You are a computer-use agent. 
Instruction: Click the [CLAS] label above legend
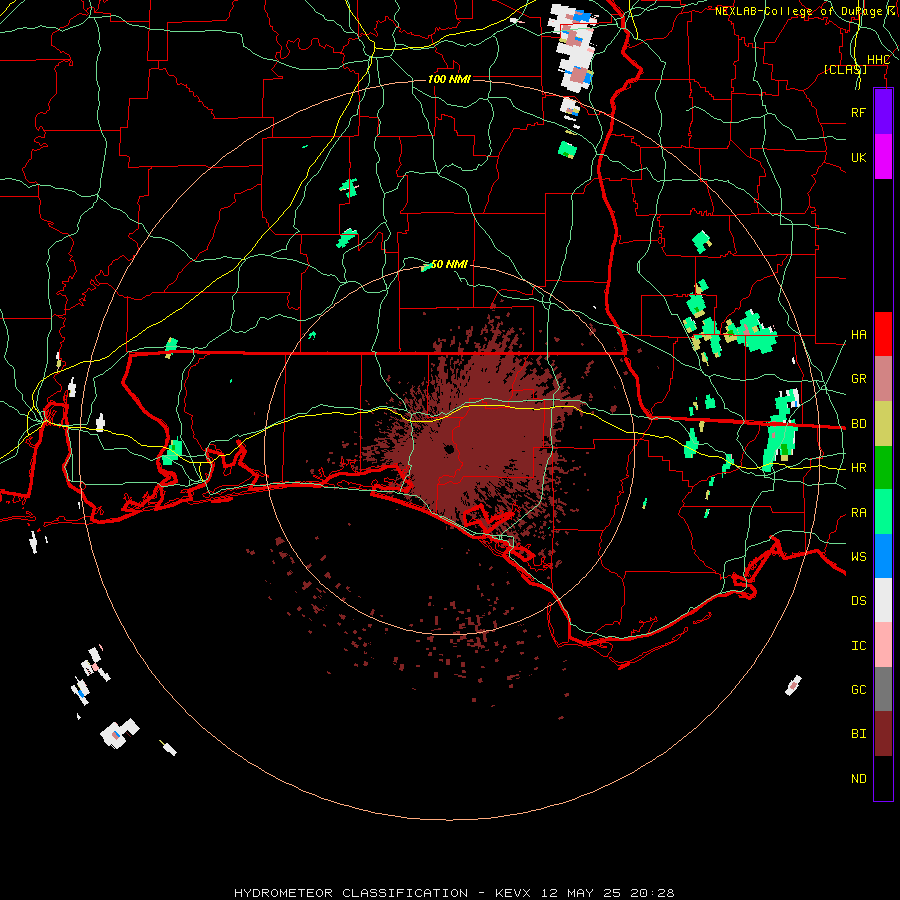click(x=845, y=69)
